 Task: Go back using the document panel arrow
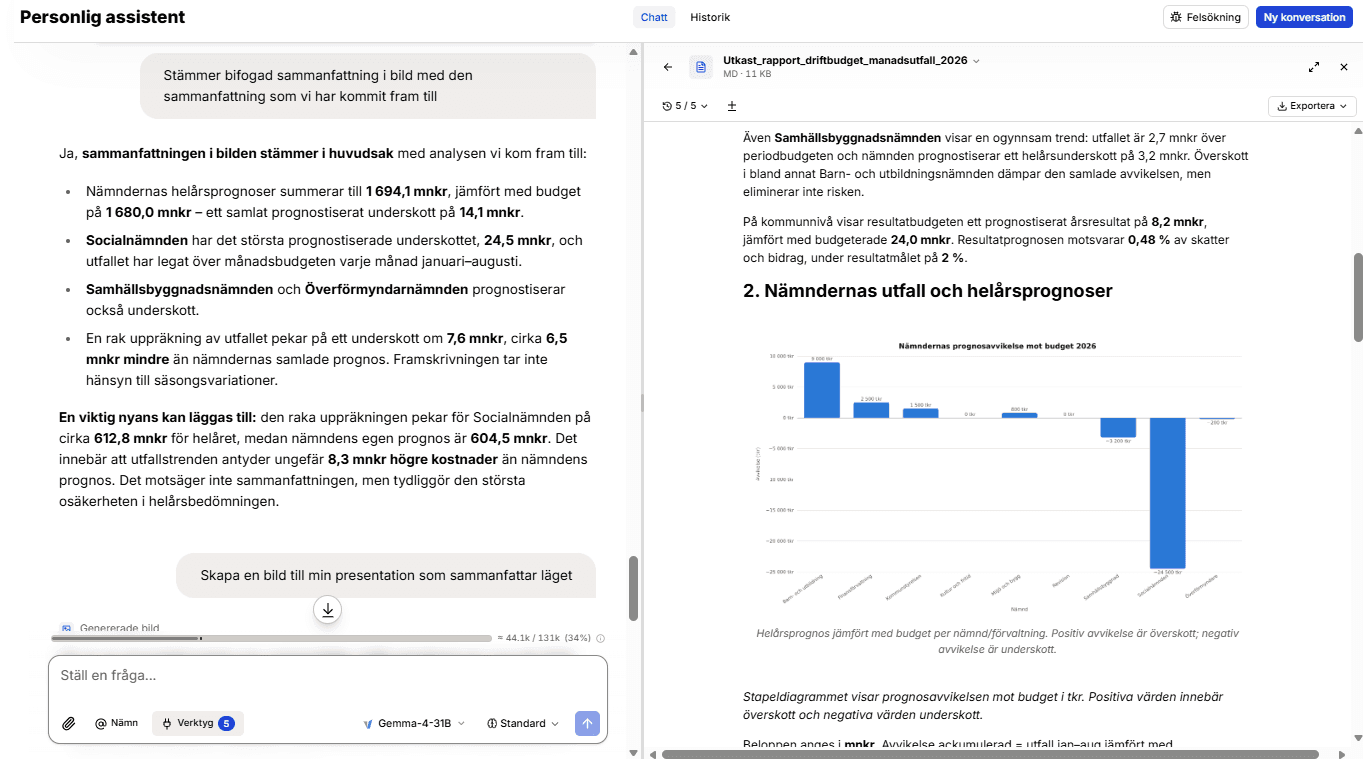tap(669, 67)
